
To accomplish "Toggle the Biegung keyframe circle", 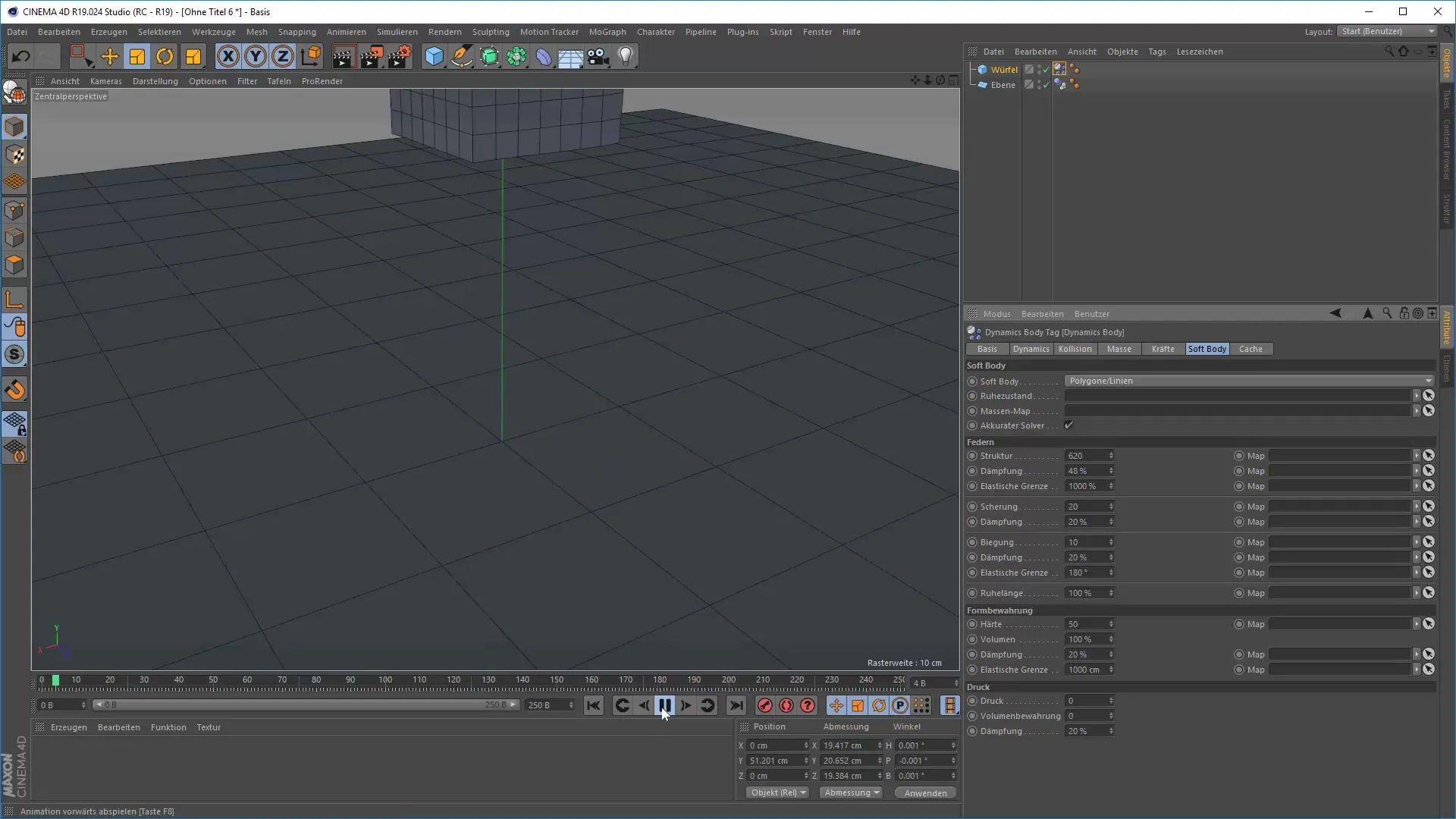I will (x=972, y=542).
